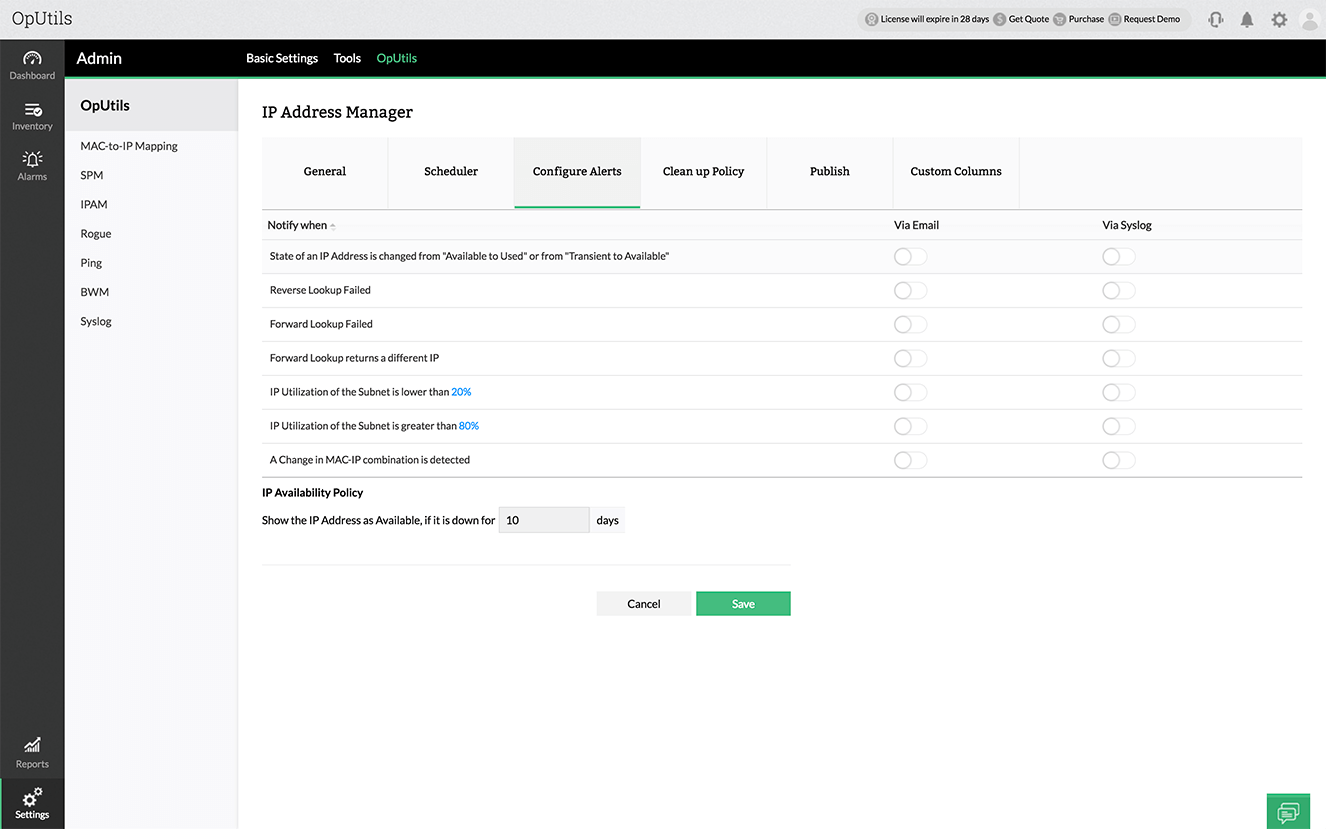Screen dimensions: 1326x829
Task: Click the headset support icon
Action: coord(1215,18)
